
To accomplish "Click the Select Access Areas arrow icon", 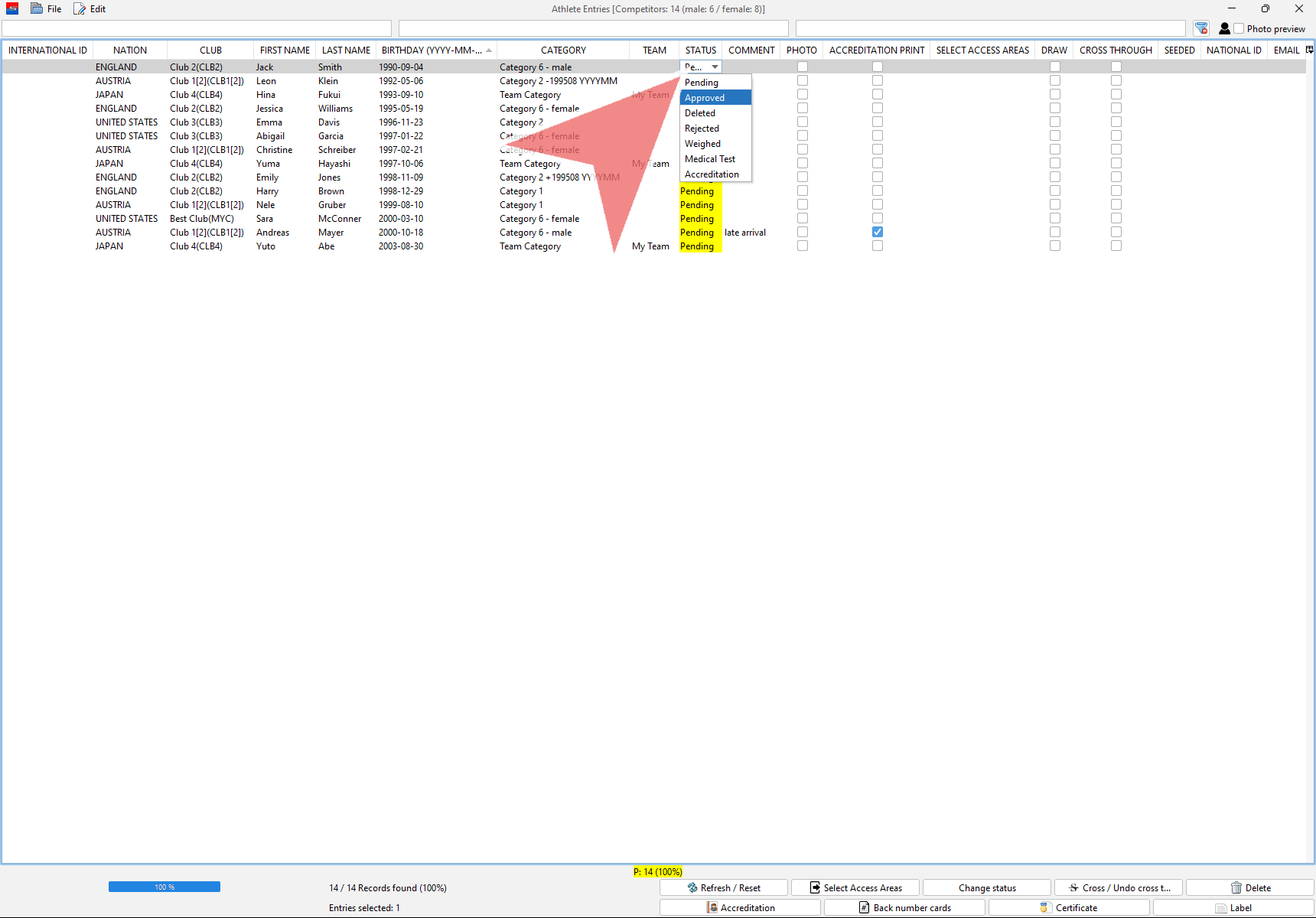I will 815,888.
